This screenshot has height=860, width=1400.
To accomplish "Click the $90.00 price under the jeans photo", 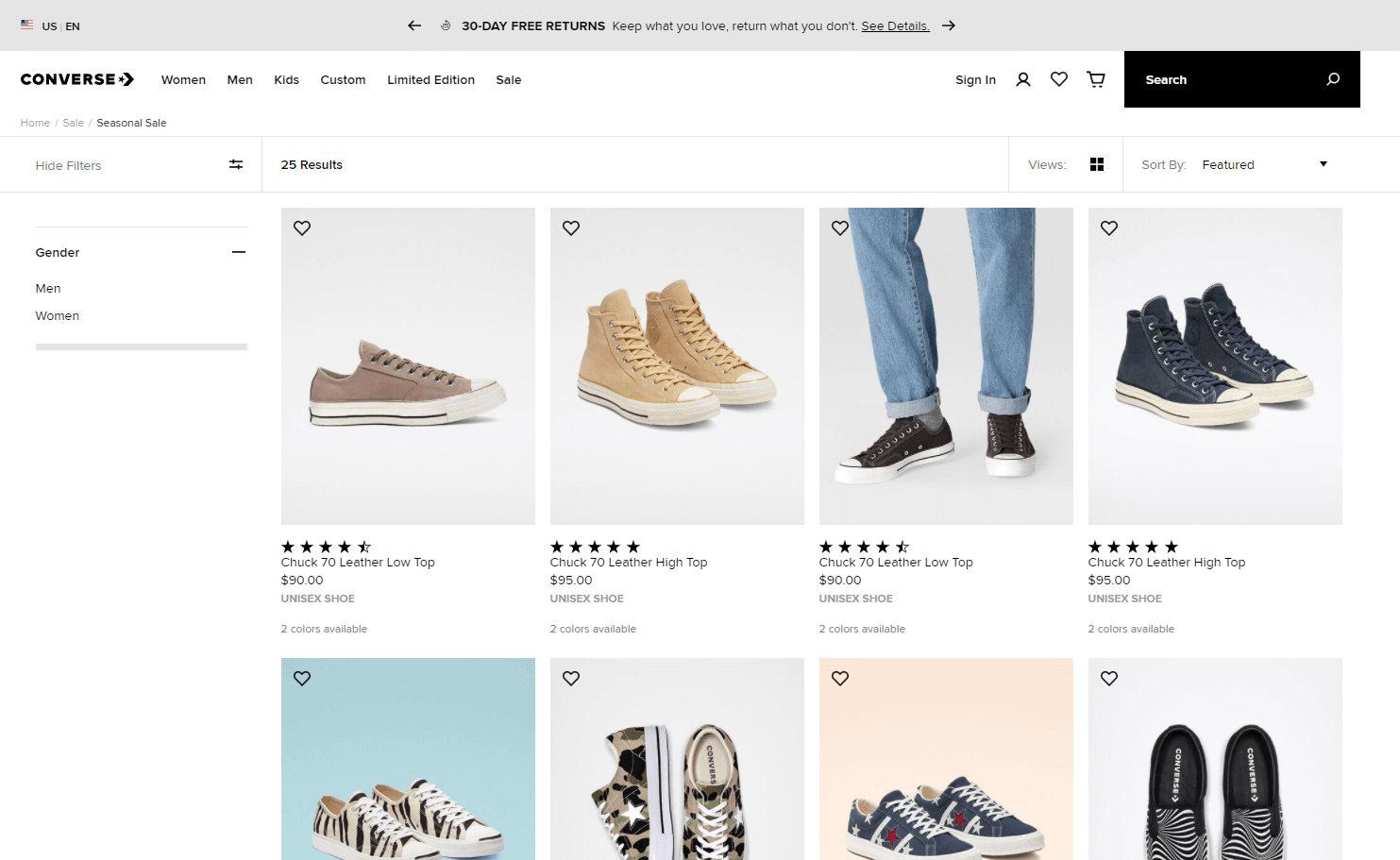I will pyautogui.click(x=840, y=580).
